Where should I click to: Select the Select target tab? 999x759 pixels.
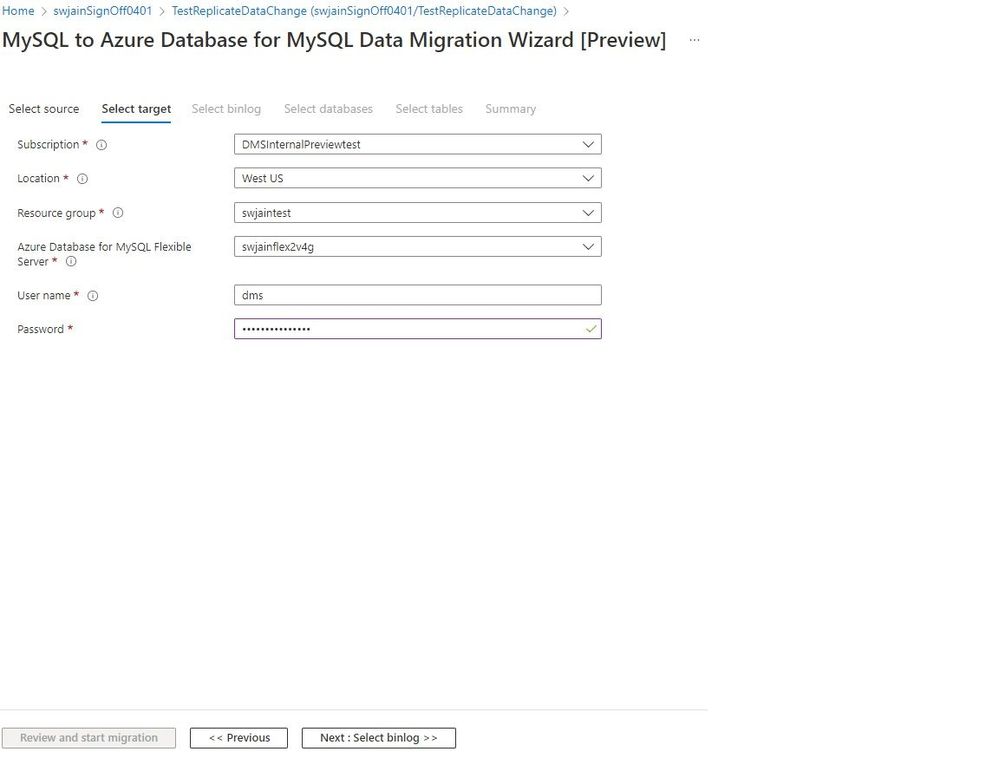pos(136,109)
